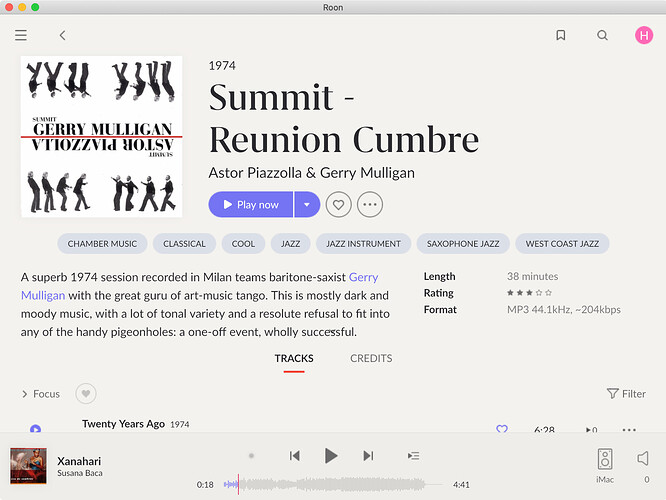Open search with the magnifier icon
Screen dimensions: 666x500
coord(602,35)
